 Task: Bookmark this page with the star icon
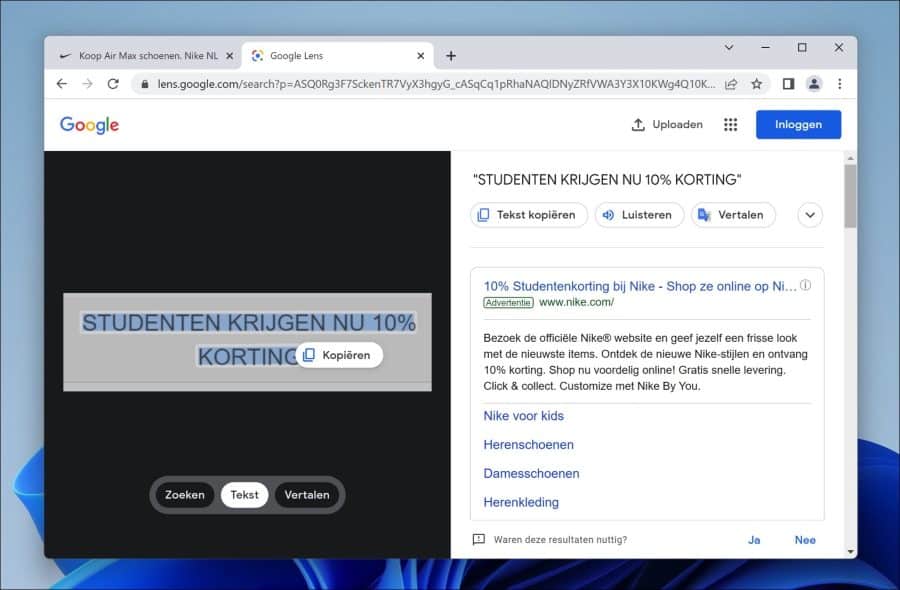point(757,84)
